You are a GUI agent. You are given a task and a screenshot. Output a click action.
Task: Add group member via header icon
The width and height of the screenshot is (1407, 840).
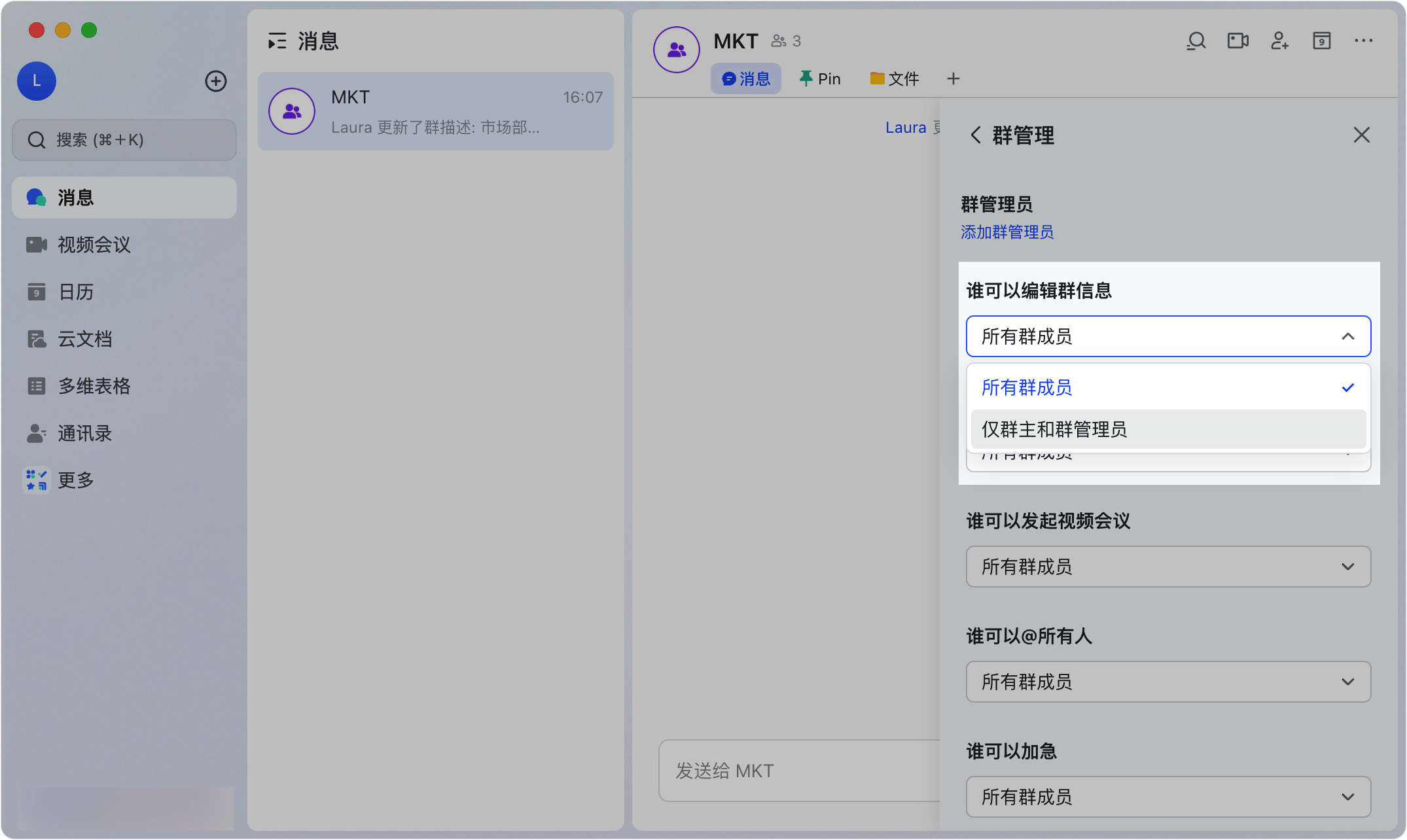coord(1280,41)
